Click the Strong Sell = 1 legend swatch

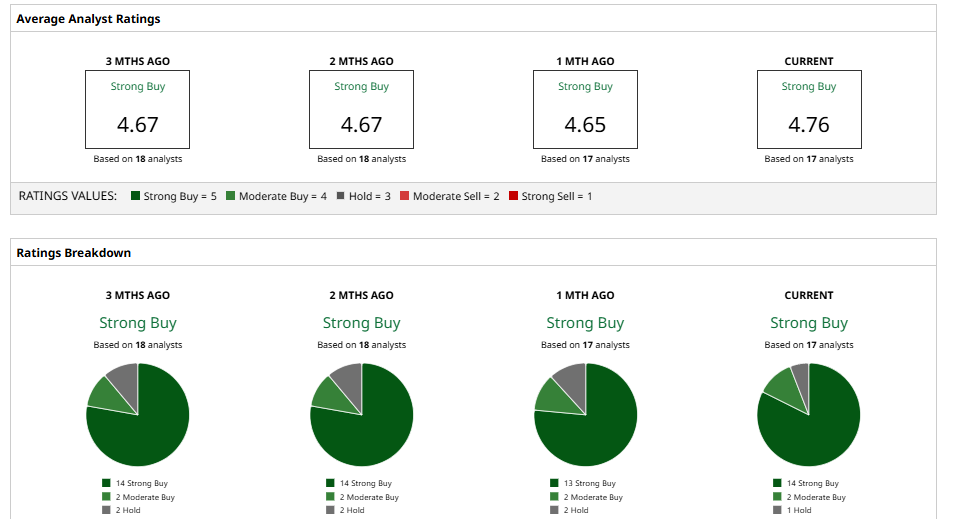513,196
